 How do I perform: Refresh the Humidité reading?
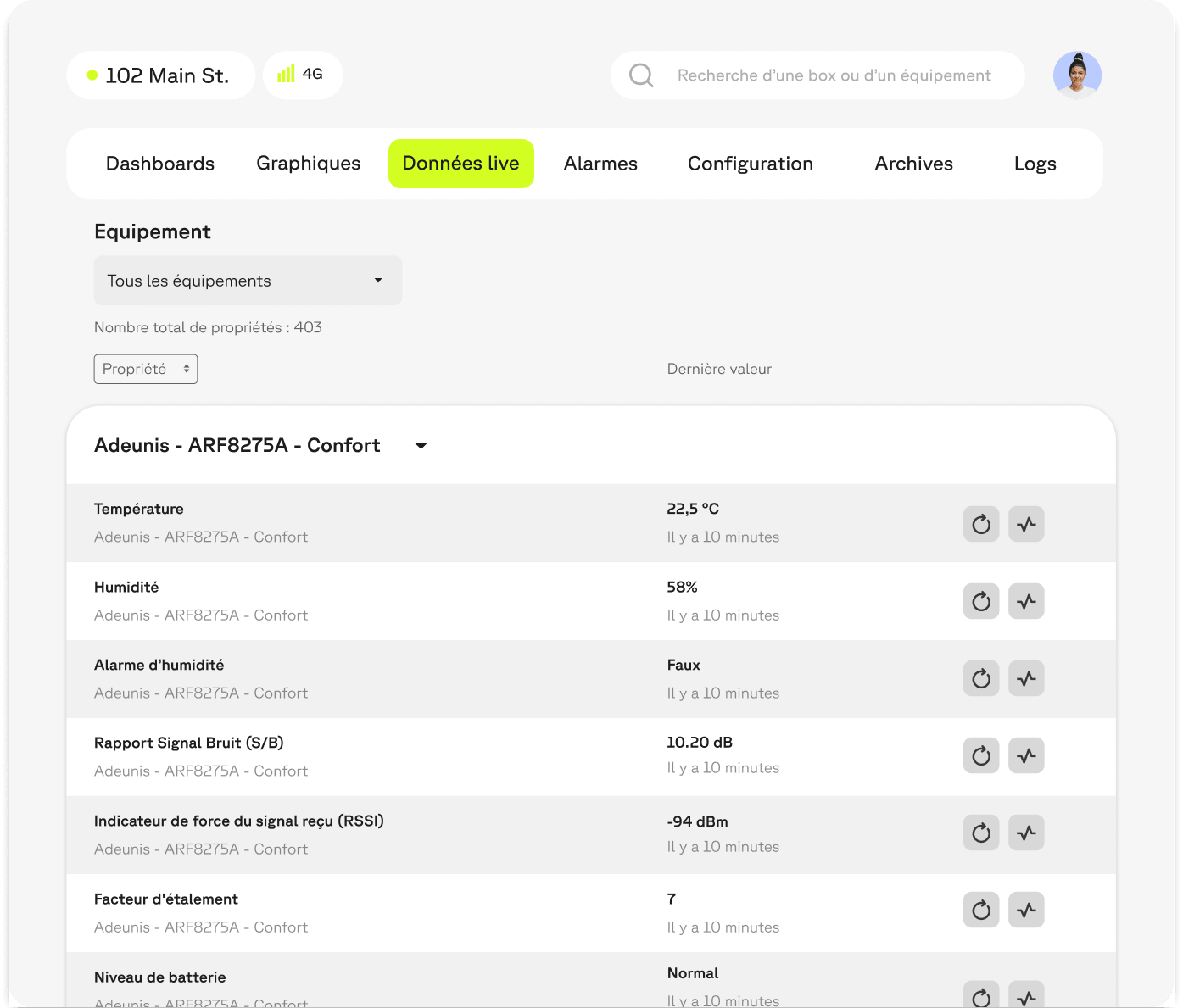(981, 601)
